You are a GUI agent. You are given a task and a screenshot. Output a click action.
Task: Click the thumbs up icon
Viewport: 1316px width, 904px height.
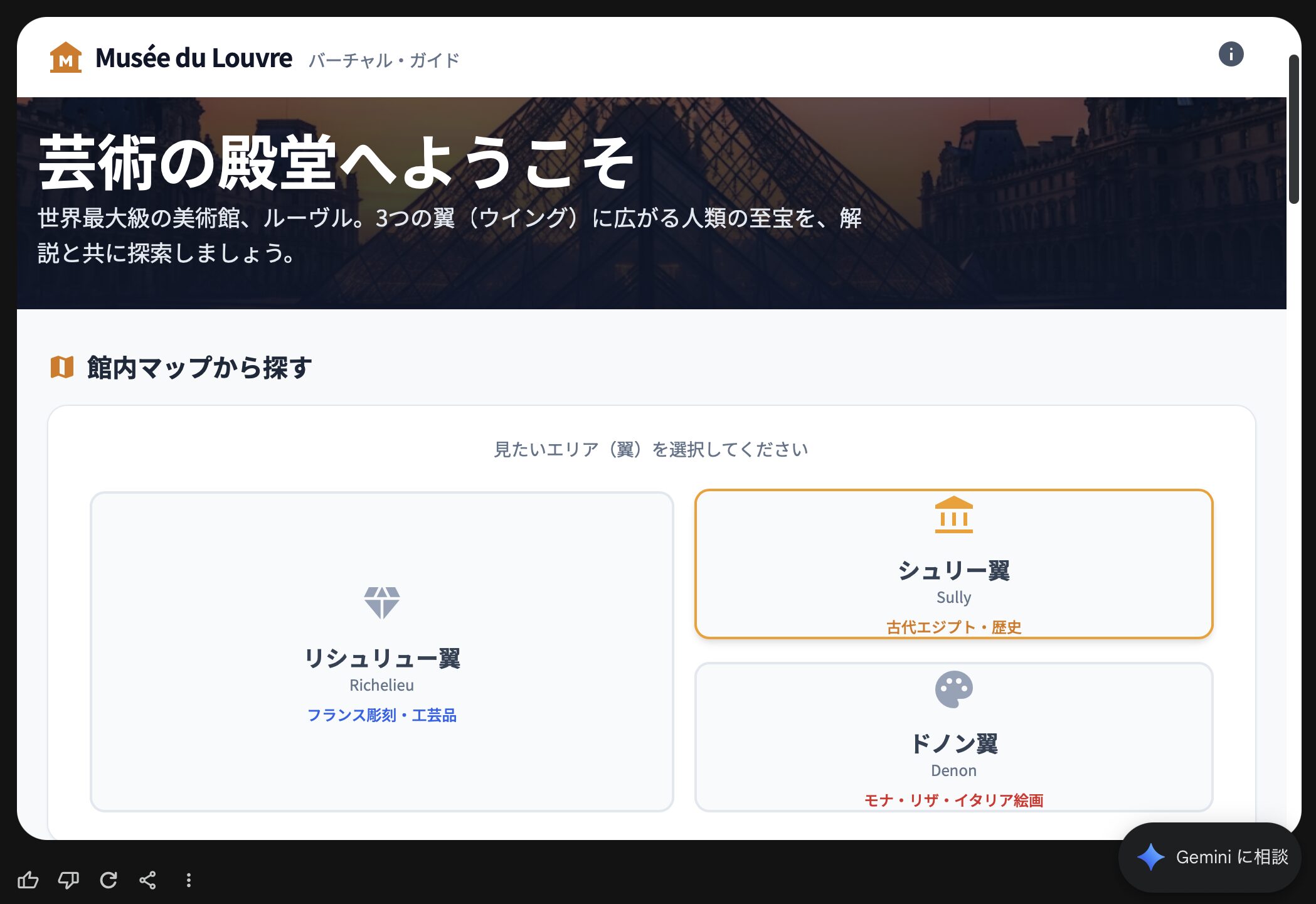[x=28, y=880]
